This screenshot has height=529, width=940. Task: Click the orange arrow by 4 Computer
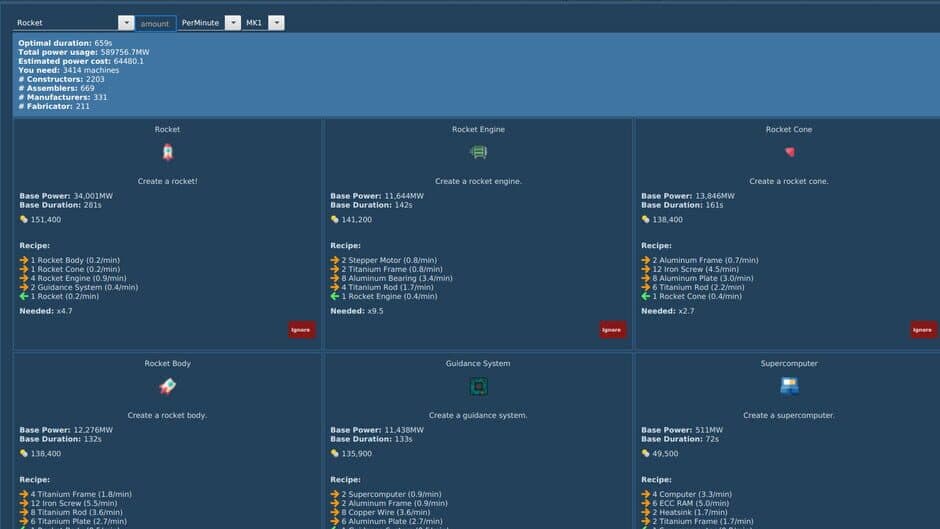coord(646,494)
